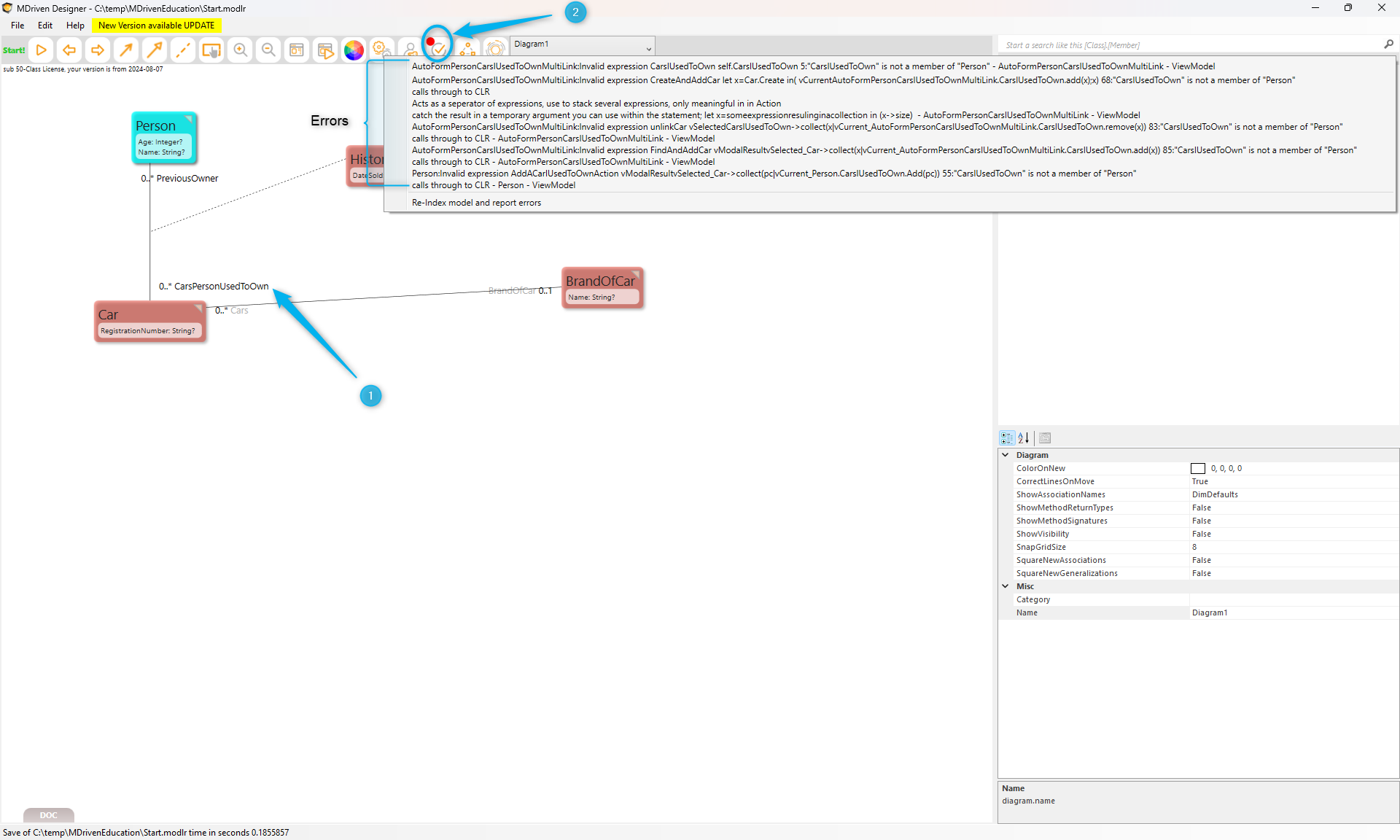Open the Diagram1 dropdown selector
This screenshot has width=1400, height=840.
click(648, 49)
